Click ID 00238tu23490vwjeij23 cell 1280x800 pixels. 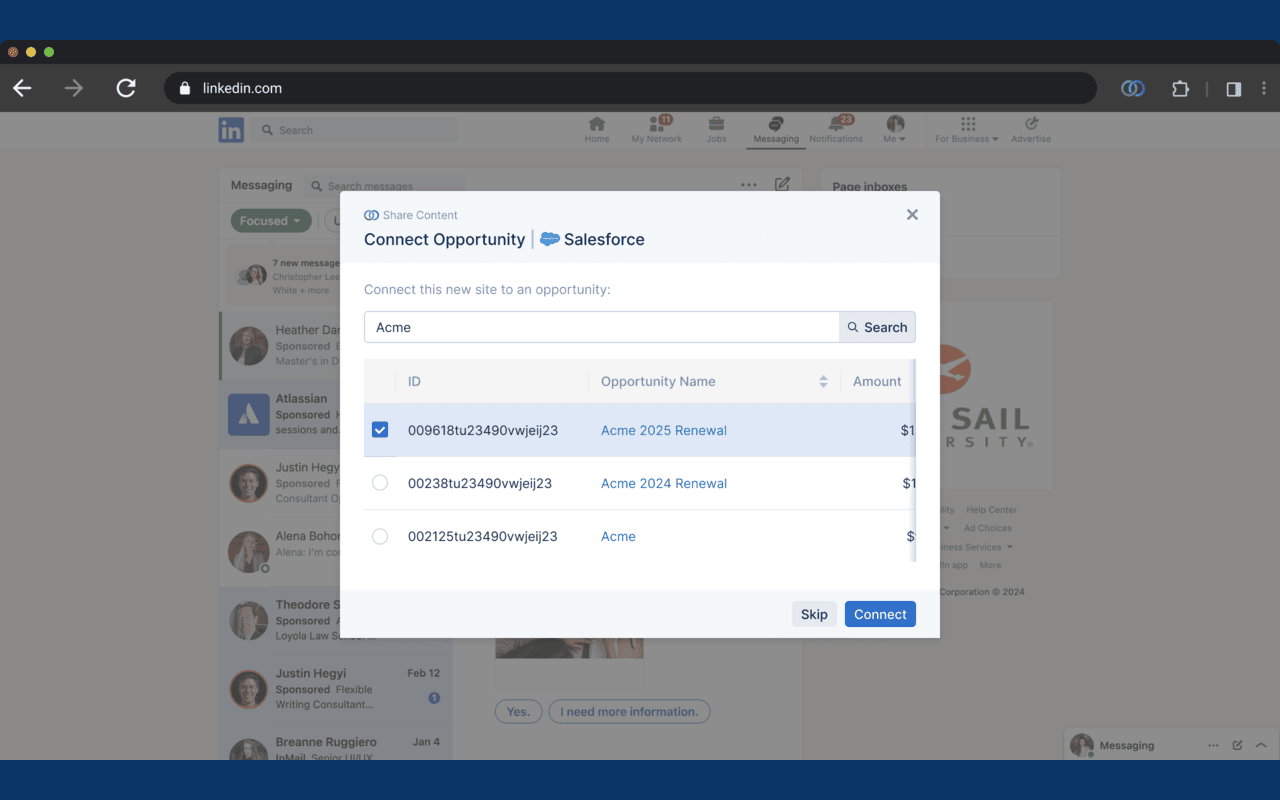coord(480,483)
